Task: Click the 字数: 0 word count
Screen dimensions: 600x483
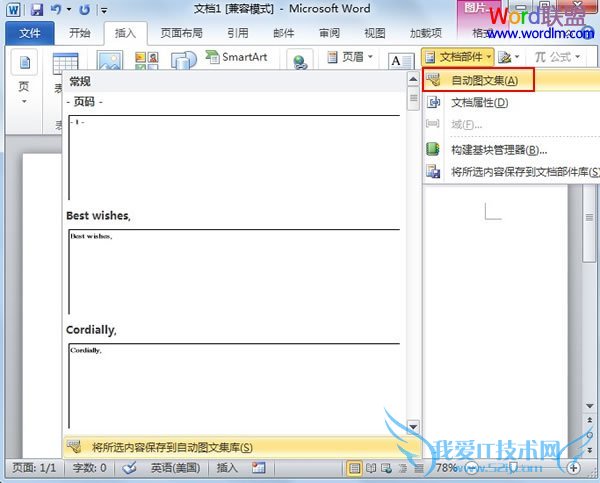Action: (x=89, y=468)
